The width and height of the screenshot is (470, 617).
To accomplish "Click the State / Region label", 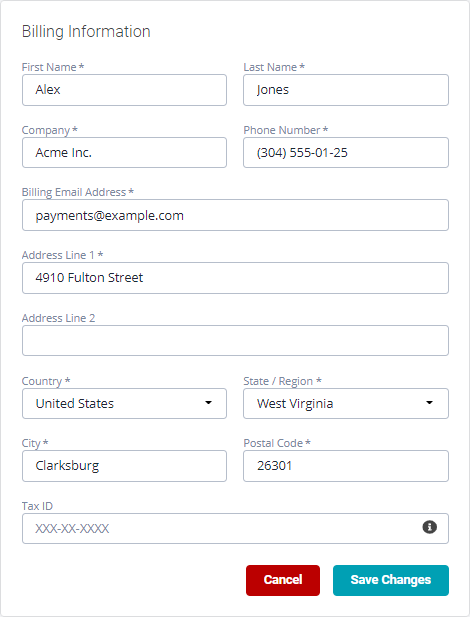I will pyautogui.click(x=282, y=381).
